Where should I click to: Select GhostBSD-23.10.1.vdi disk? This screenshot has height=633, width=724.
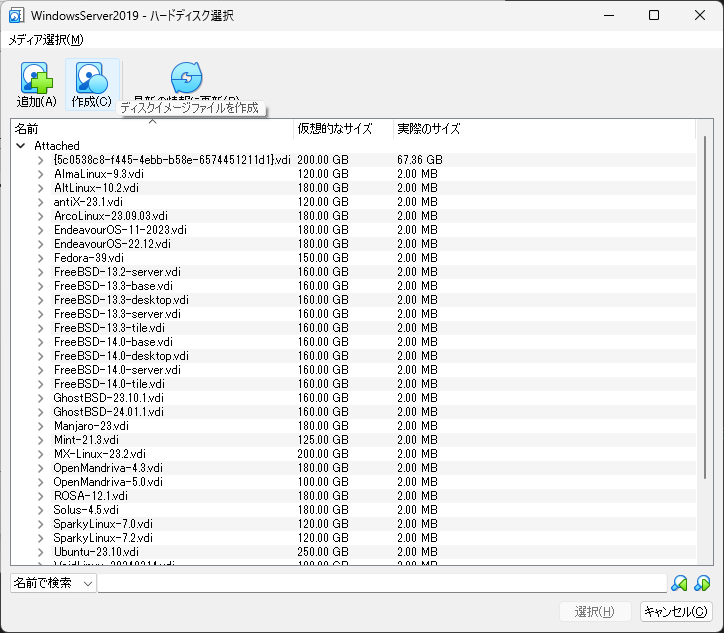point(109,398)
